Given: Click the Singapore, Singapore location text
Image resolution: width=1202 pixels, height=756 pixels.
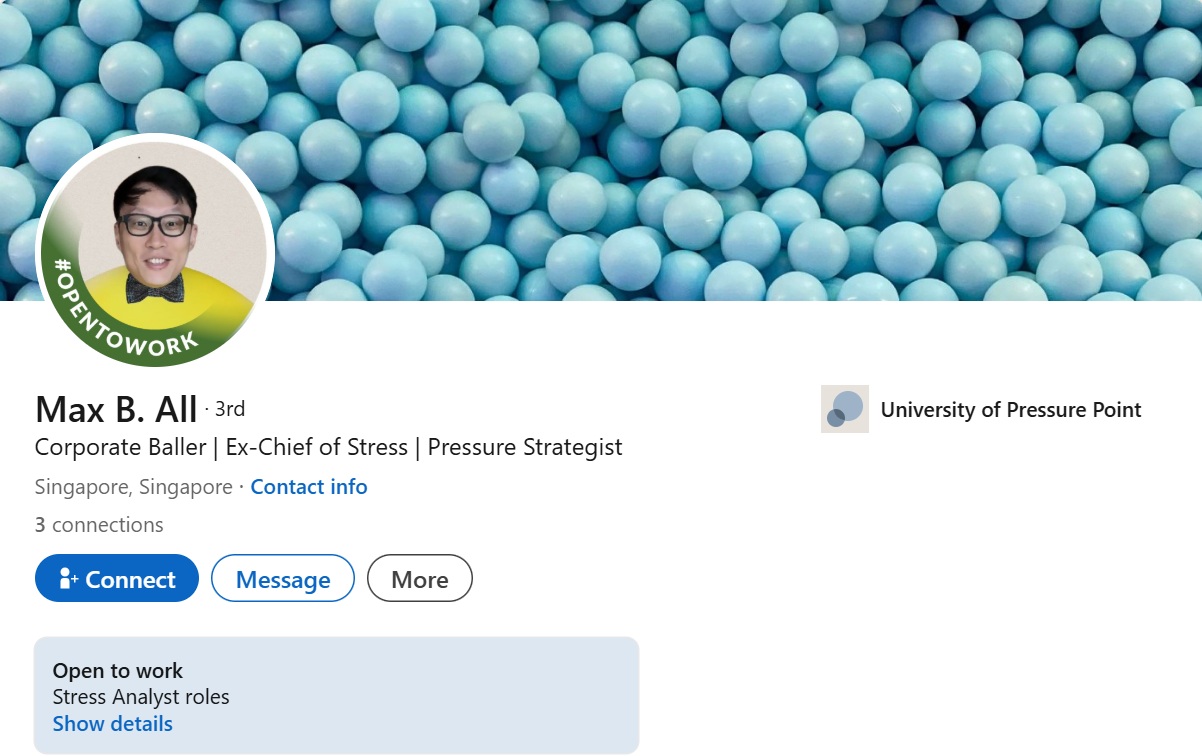Looking at the screenshot, I should (133, 487).
